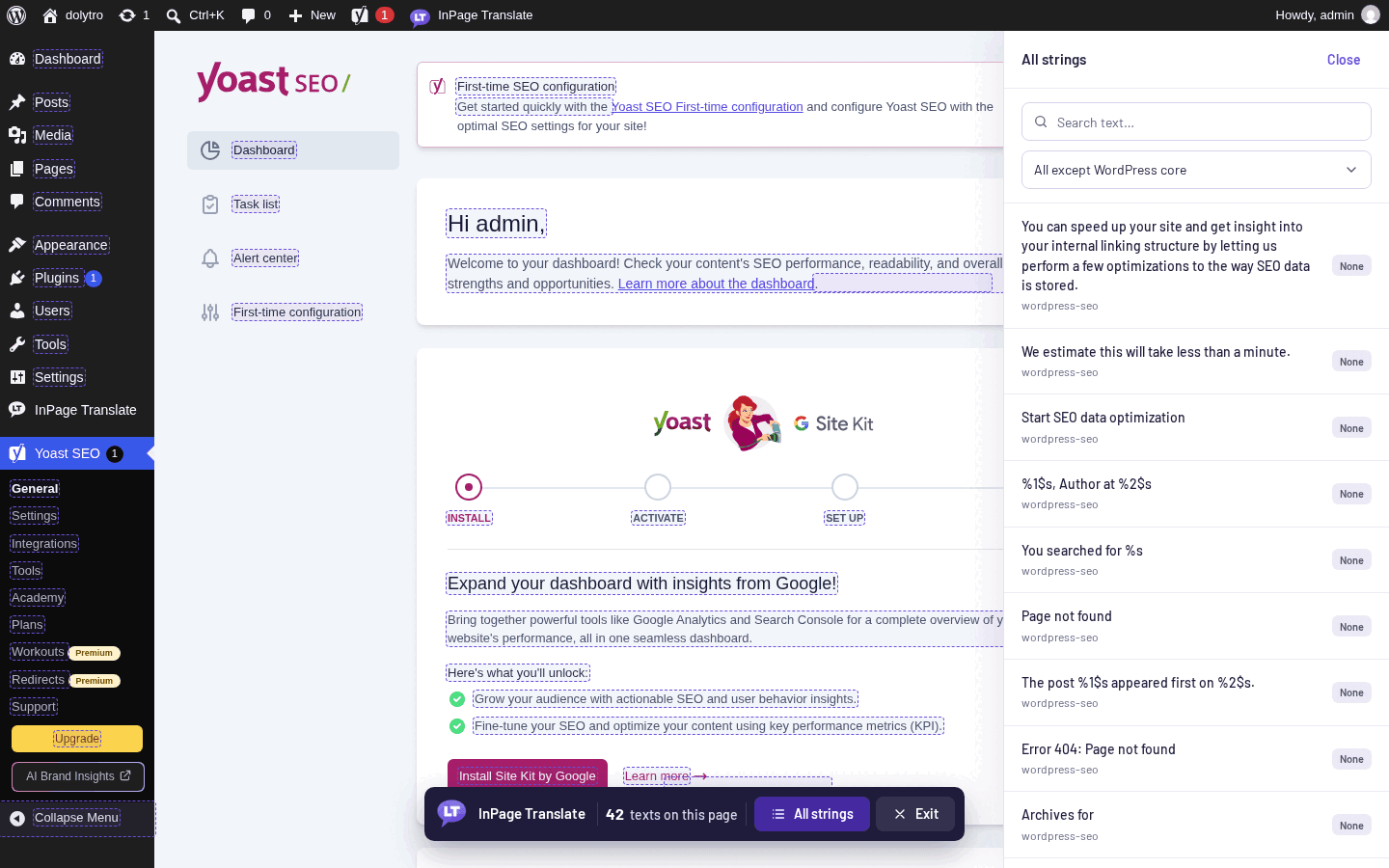Click Install Site Kit by Google button

[528, 775]
